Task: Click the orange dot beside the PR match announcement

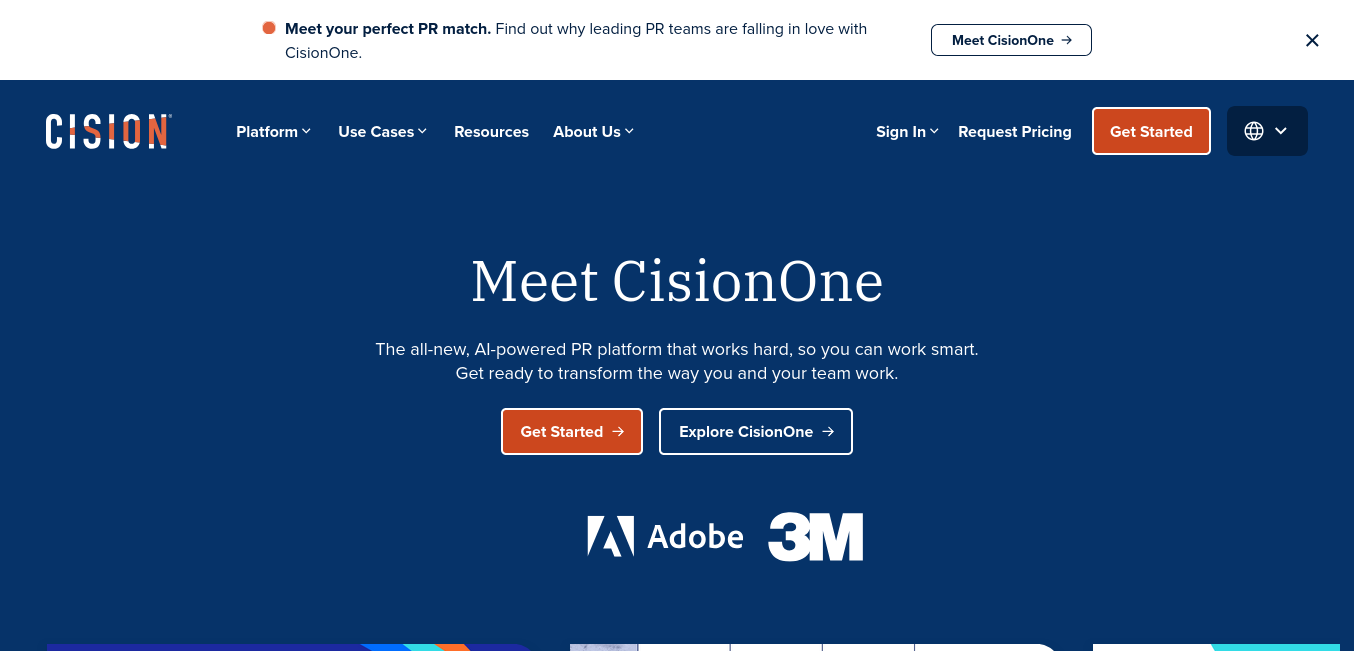Action: pos(269,28)
